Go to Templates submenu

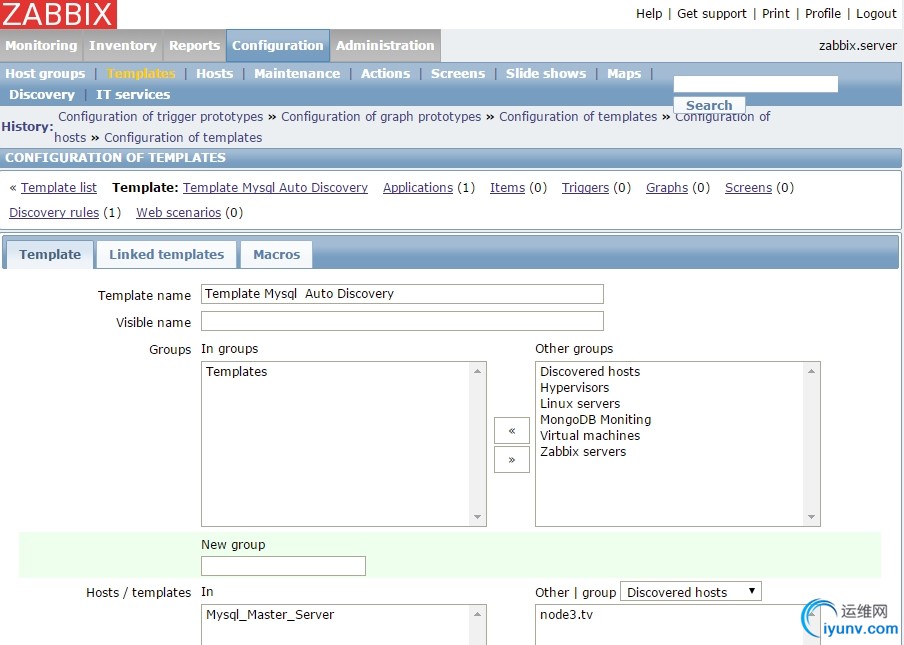tap(141, 74)
